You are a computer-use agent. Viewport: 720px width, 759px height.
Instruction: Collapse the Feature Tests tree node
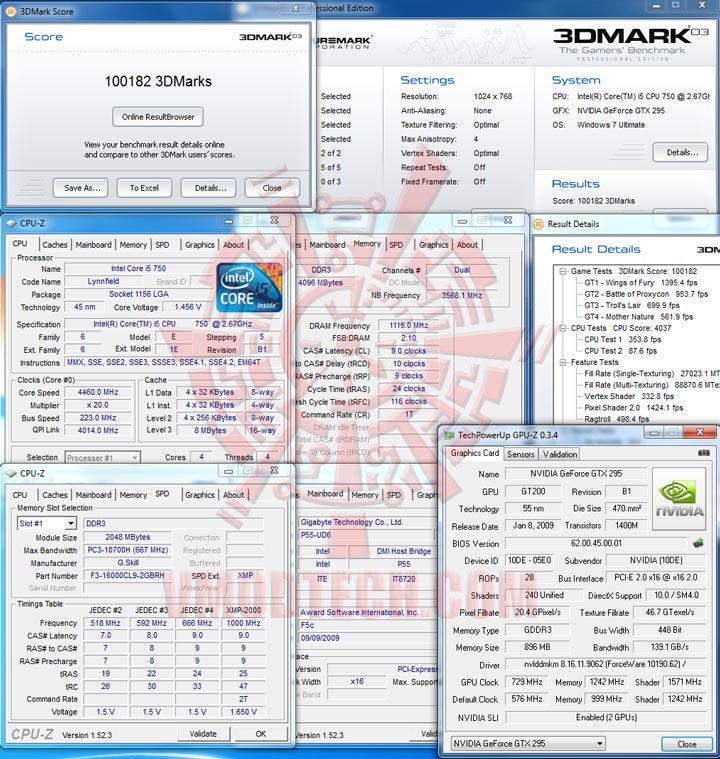click(563, 362)
